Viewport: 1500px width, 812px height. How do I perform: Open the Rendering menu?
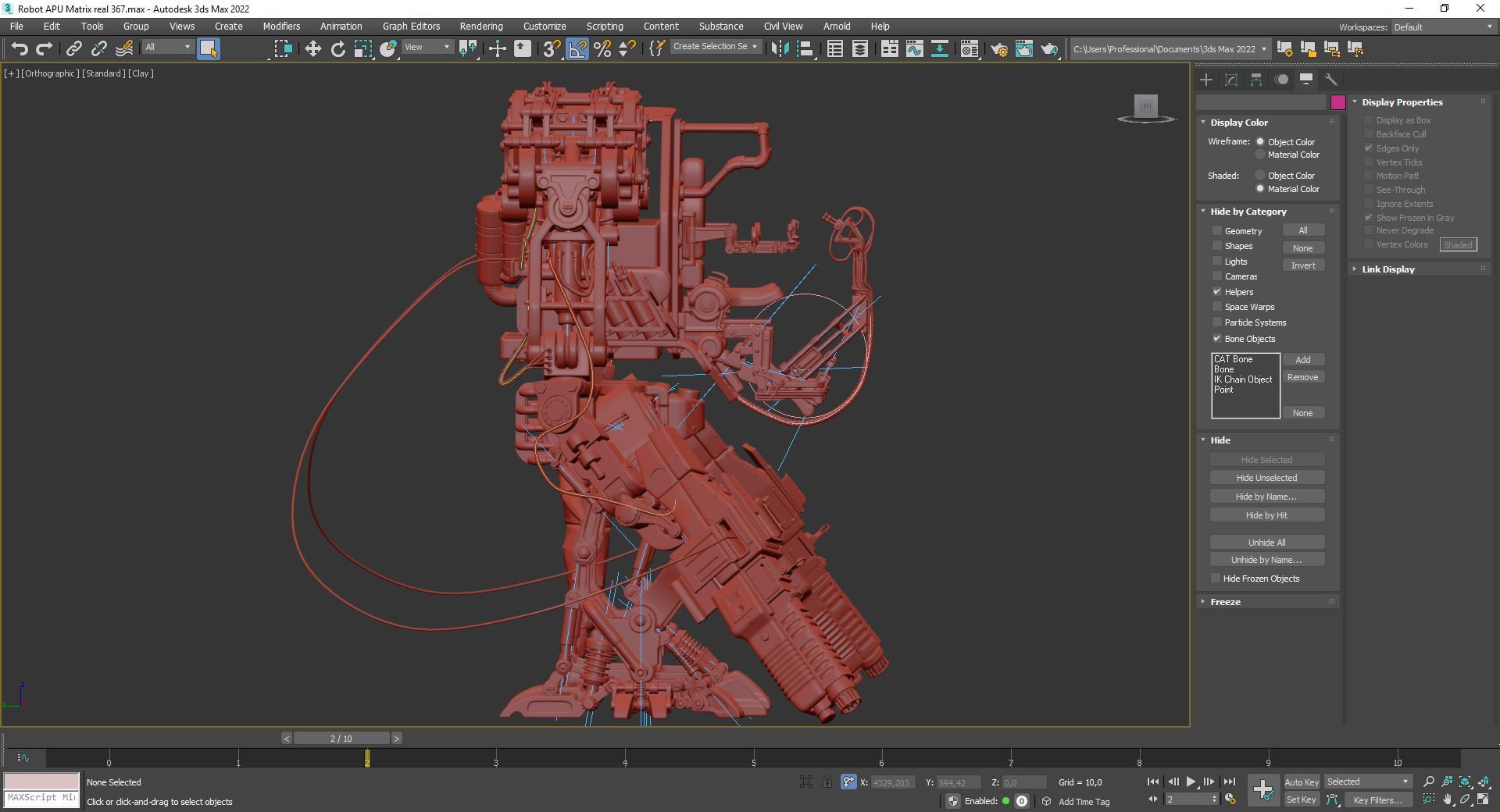click(480, 27)
